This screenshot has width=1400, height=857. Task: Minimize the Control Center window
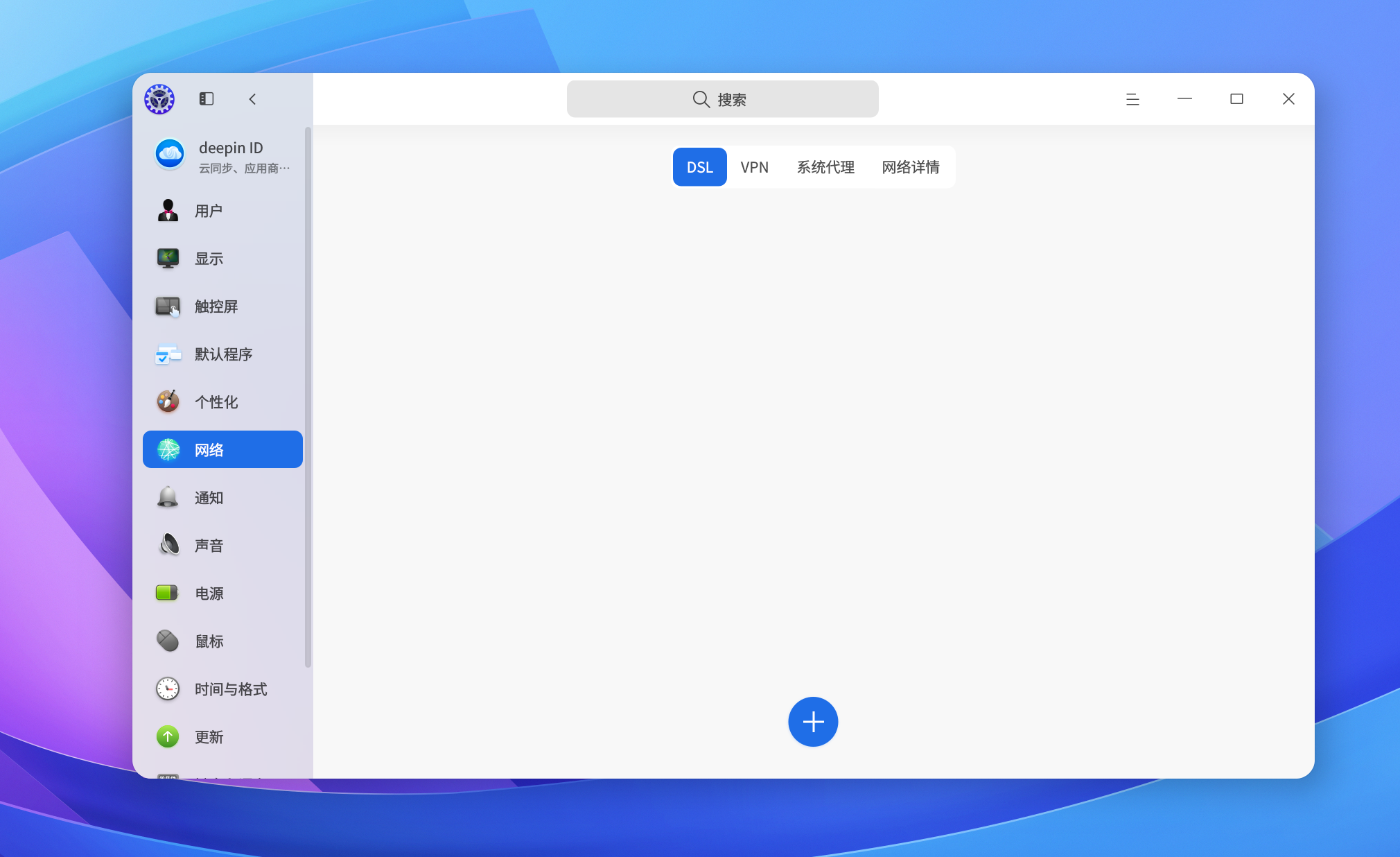(1184, 99)
